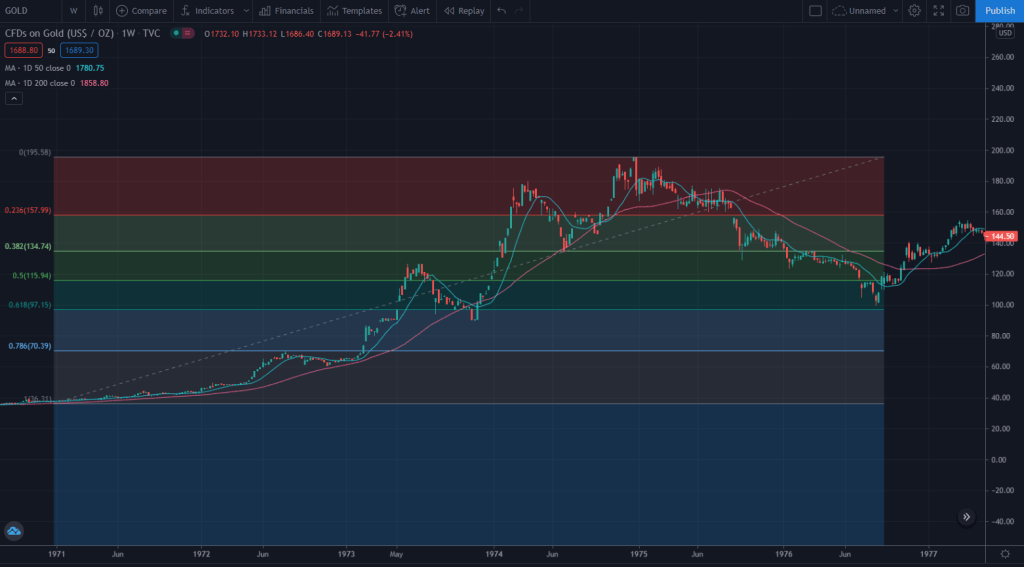Toggle the market status indicator beside TVC
This screenshot has width=1024, height=567.
tap(176, 33)
